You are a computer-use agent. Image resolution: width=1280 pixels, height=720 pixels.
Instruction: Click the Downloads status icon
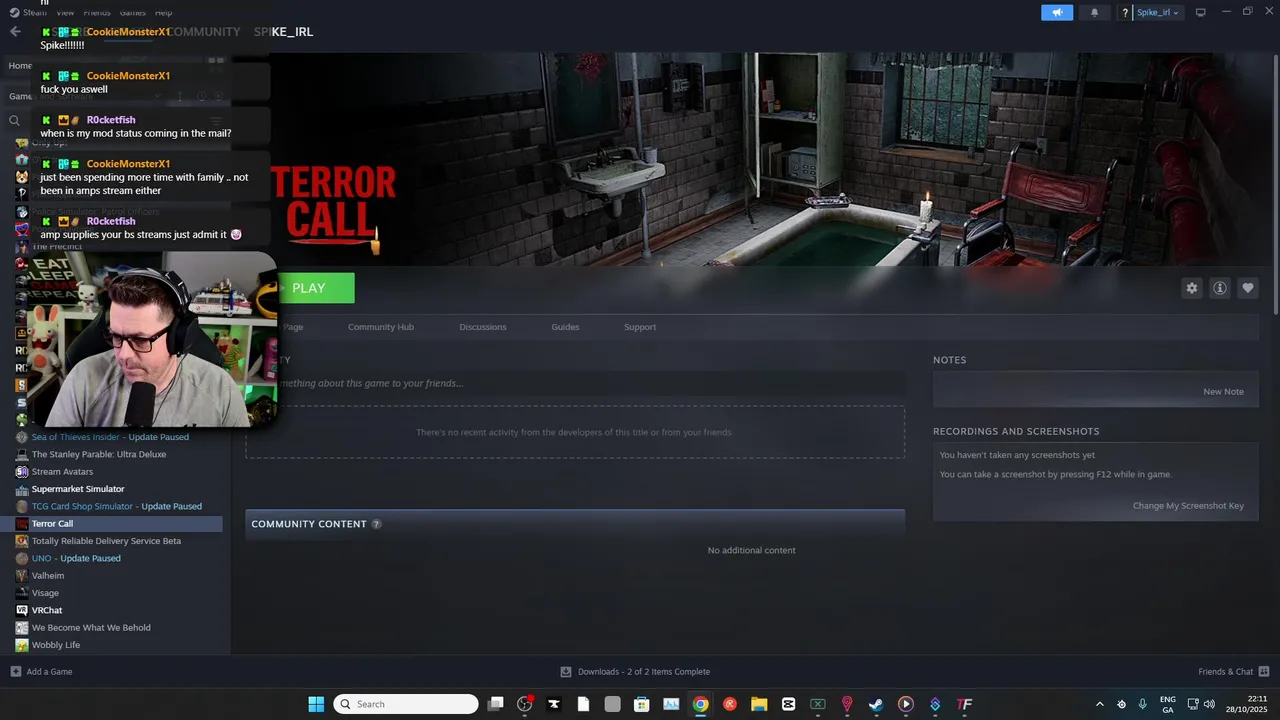pyautogui.click(x=566, y=672)
